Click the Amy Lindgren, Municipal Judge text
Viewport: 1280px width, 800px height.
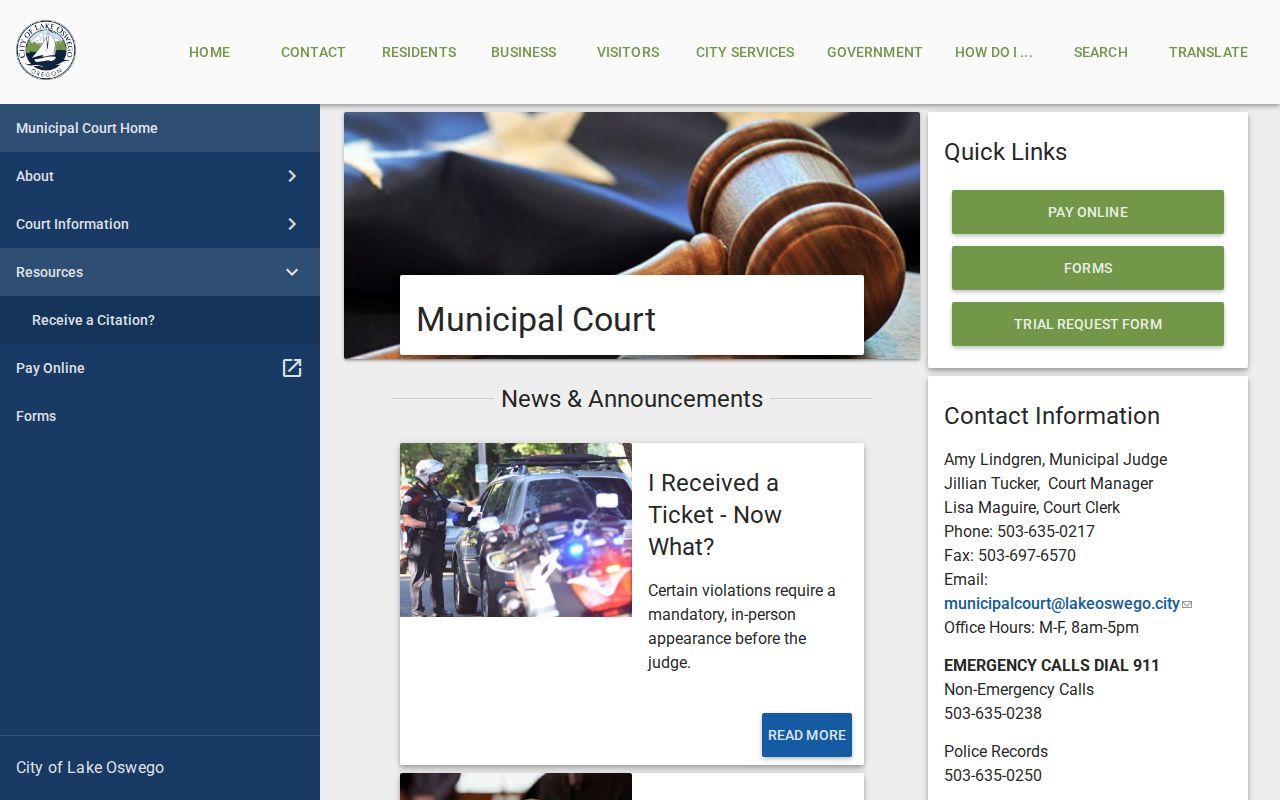click(1055, 459)
